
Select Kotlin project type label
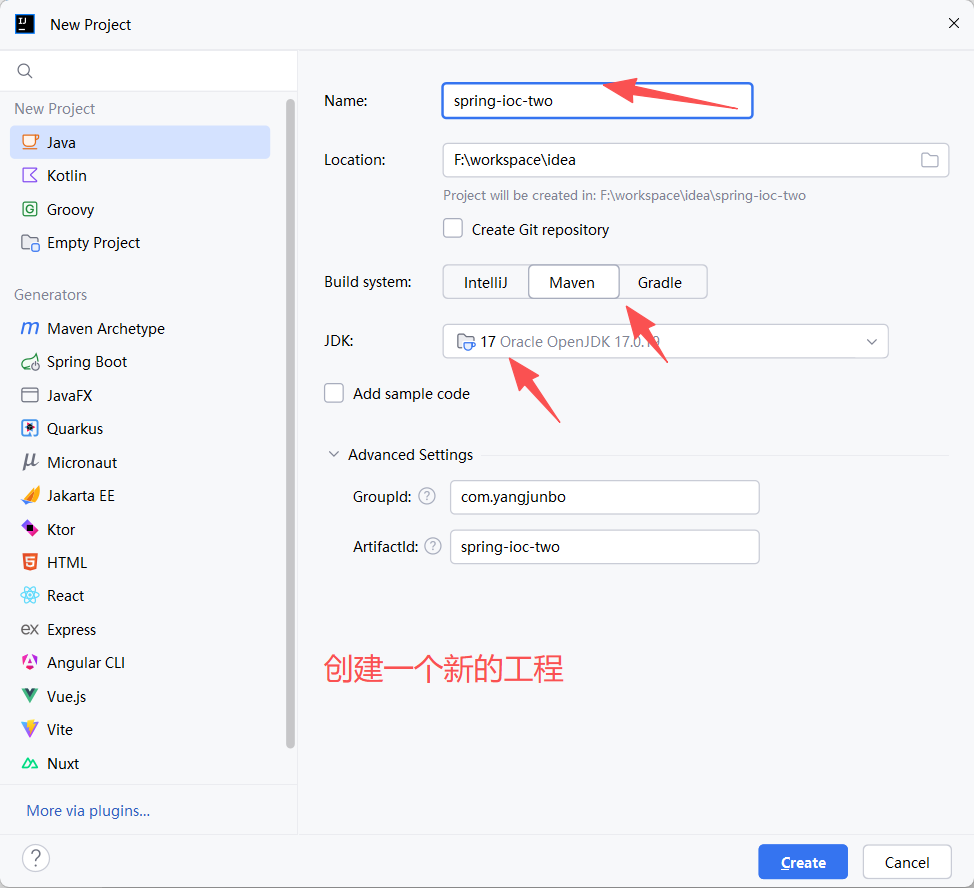click(67, 176)
